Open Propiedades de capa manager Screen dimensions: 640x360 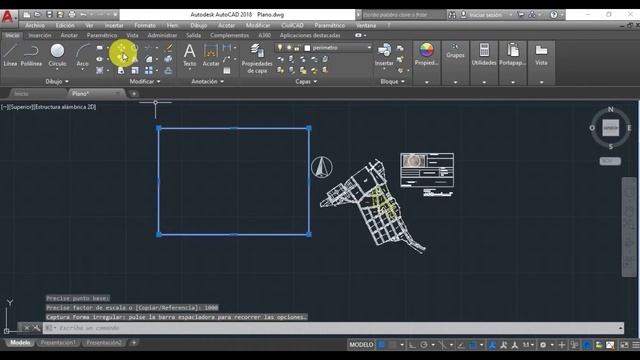257,58
